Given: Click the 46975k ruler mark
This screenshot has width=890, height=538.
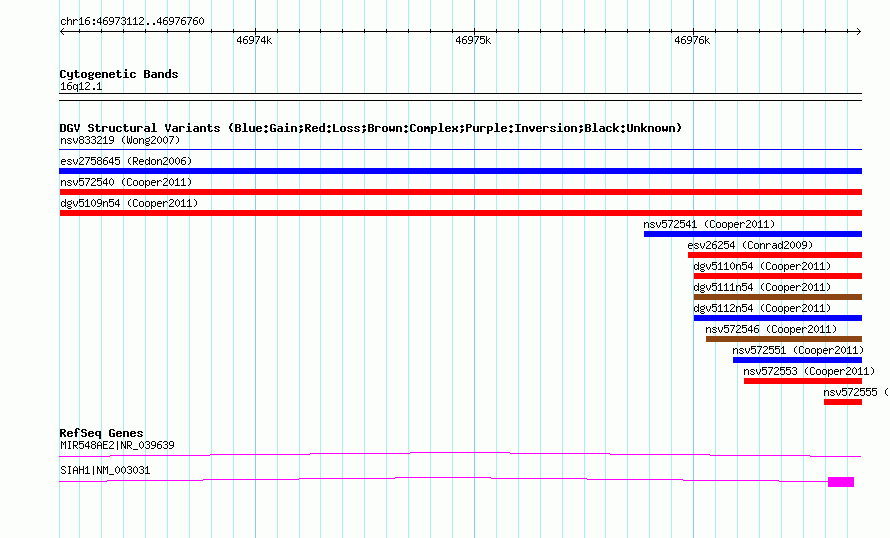Looking at the screenshot, I should click(473, 40).
